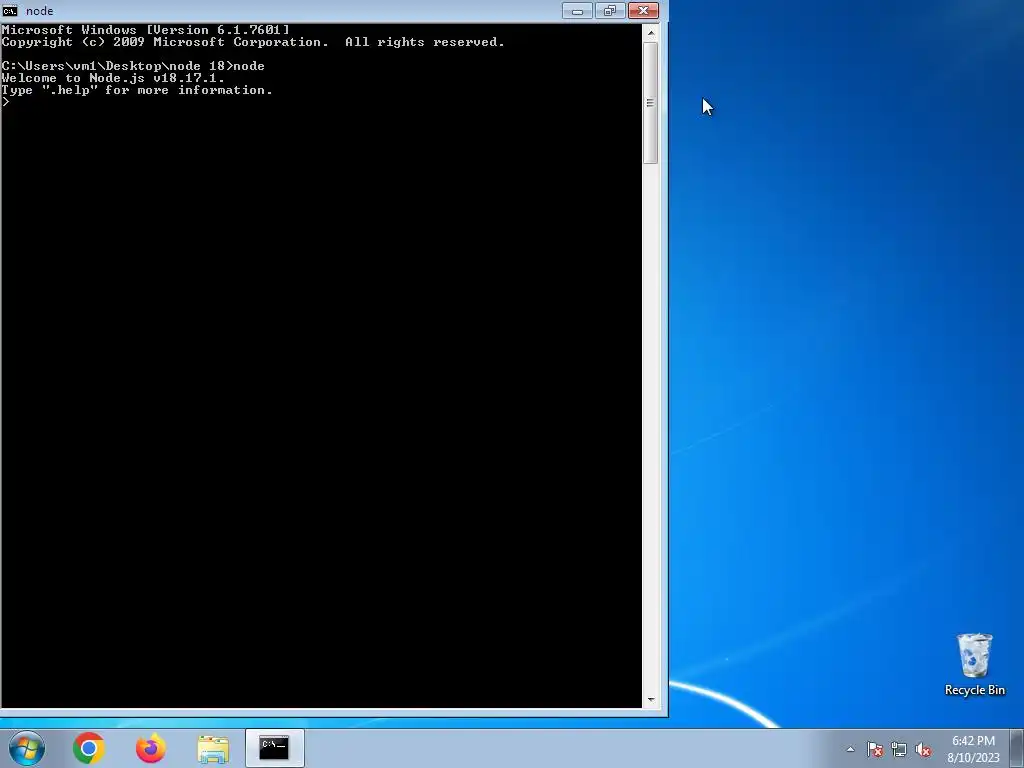Screen dimensions: 1024x768
Task: Click the "C:\Users\vm1\Desktop\node 18>node" line
Action: (x=133, y=66)
